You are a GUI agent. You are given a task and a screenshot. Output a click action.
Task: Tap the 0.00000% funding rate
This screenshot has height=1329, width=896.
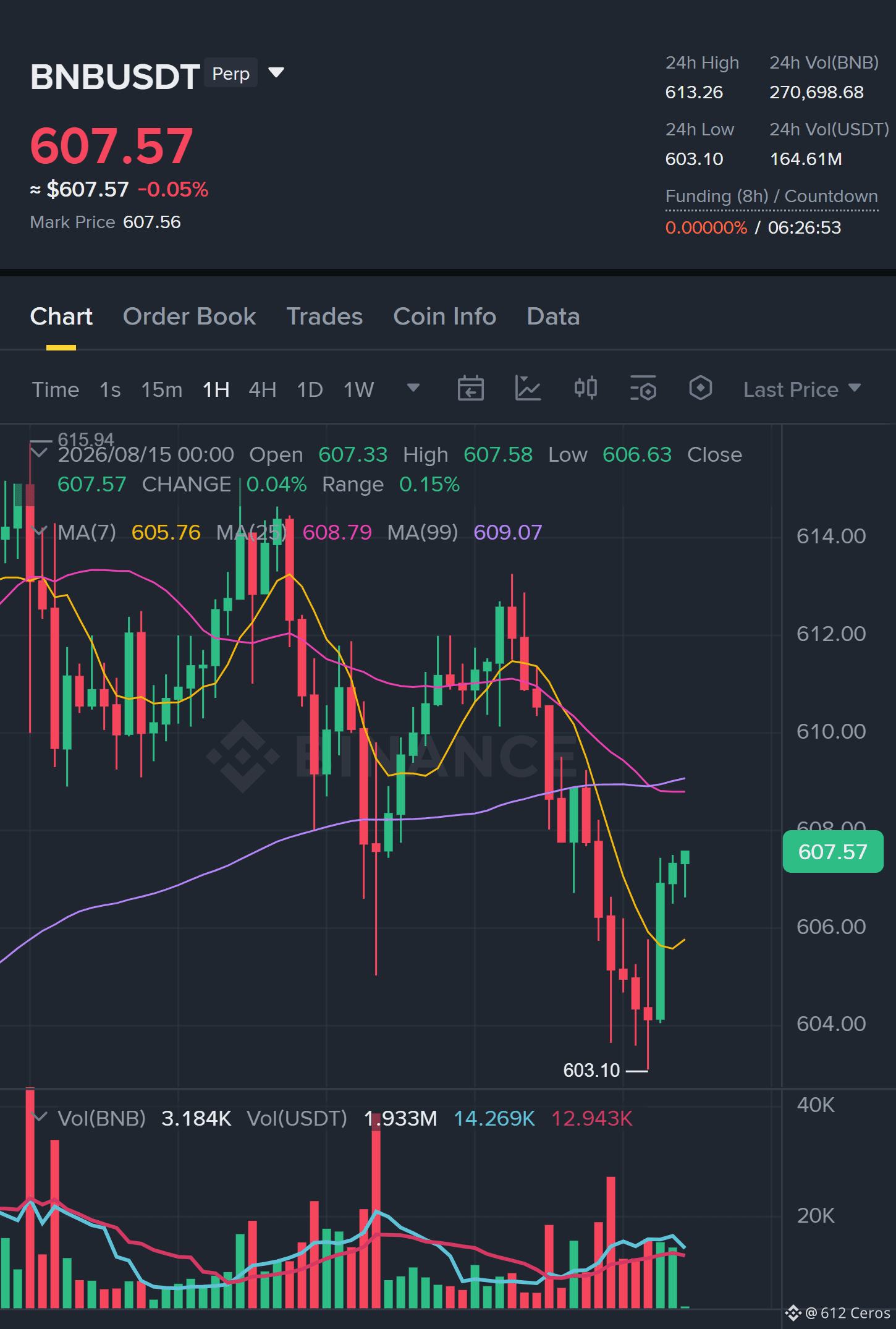[706, 227]
